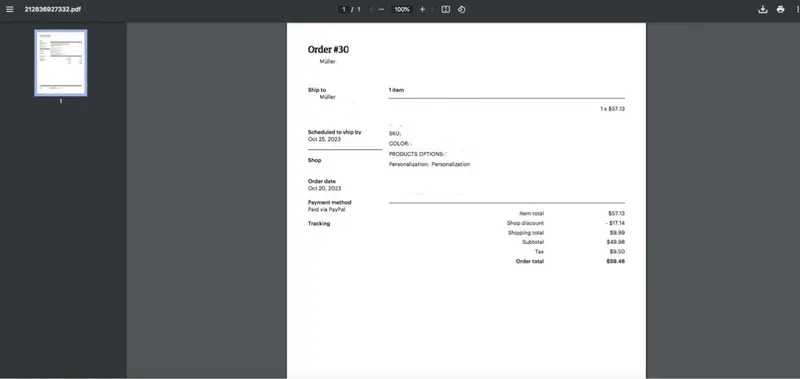The width and height of the screenshot is (800, 379).
Task: Click the Ship to label
Action: coord(317,90)
